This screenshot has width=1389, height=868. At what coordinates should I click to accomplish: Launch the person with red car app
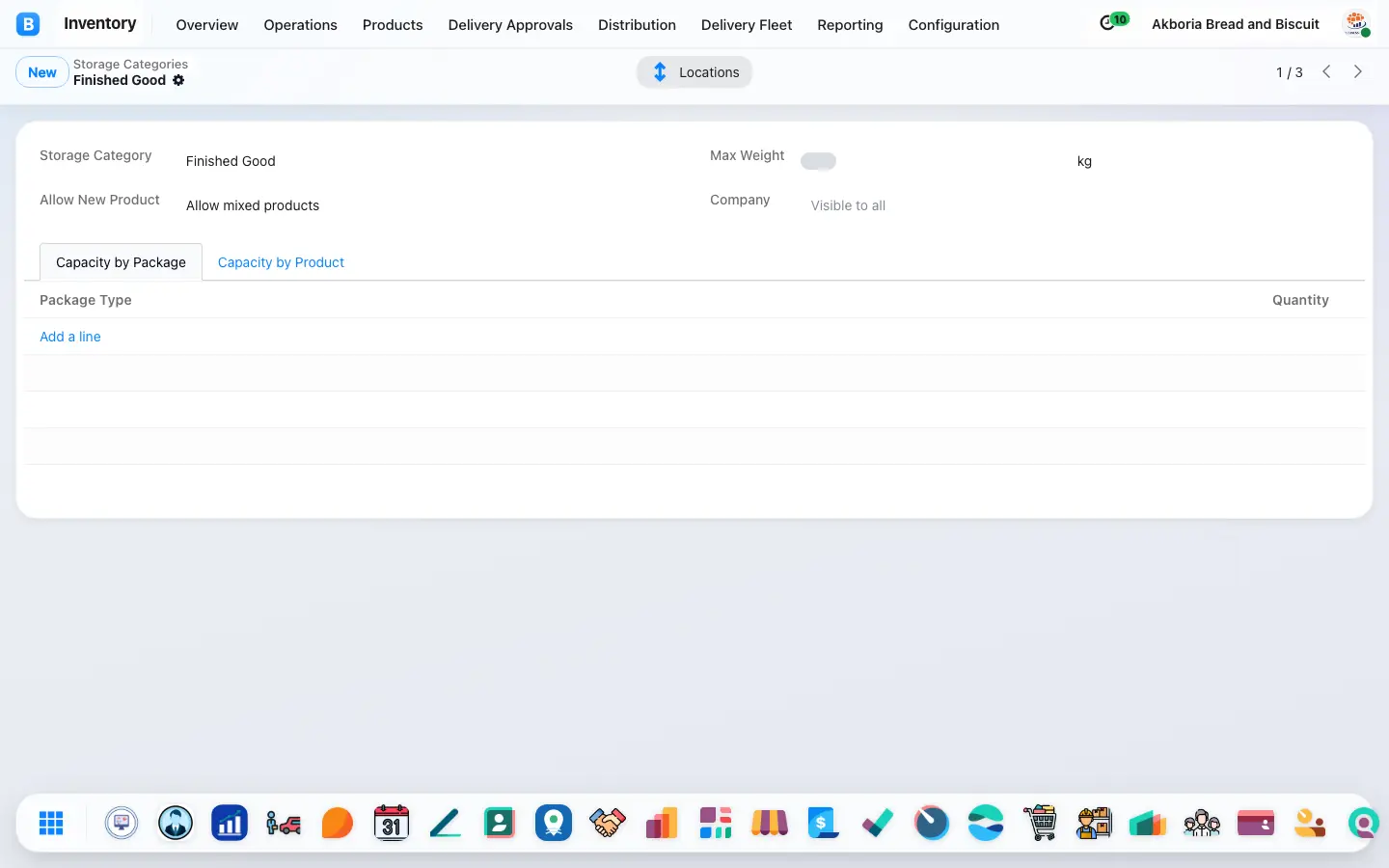284,823
